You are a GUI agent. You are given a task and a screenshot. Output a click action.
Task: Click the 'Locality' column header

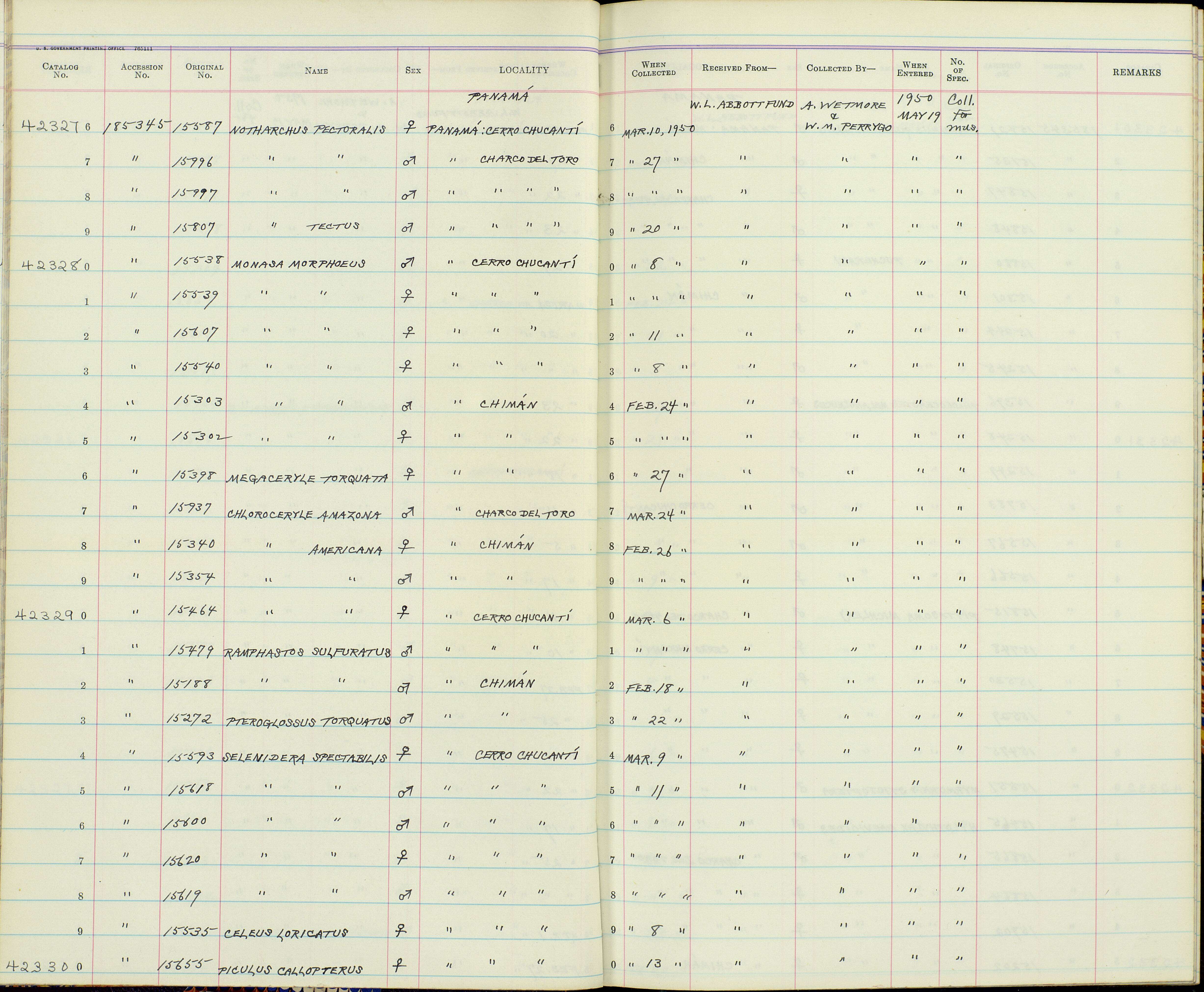[523, 70]
